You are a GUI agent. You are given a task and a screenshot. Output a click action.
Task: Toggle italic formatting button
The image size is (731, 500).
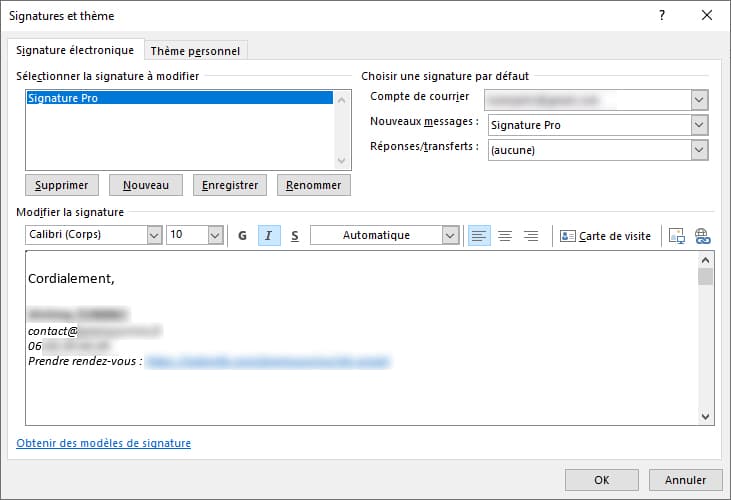[x=269, y=236]
